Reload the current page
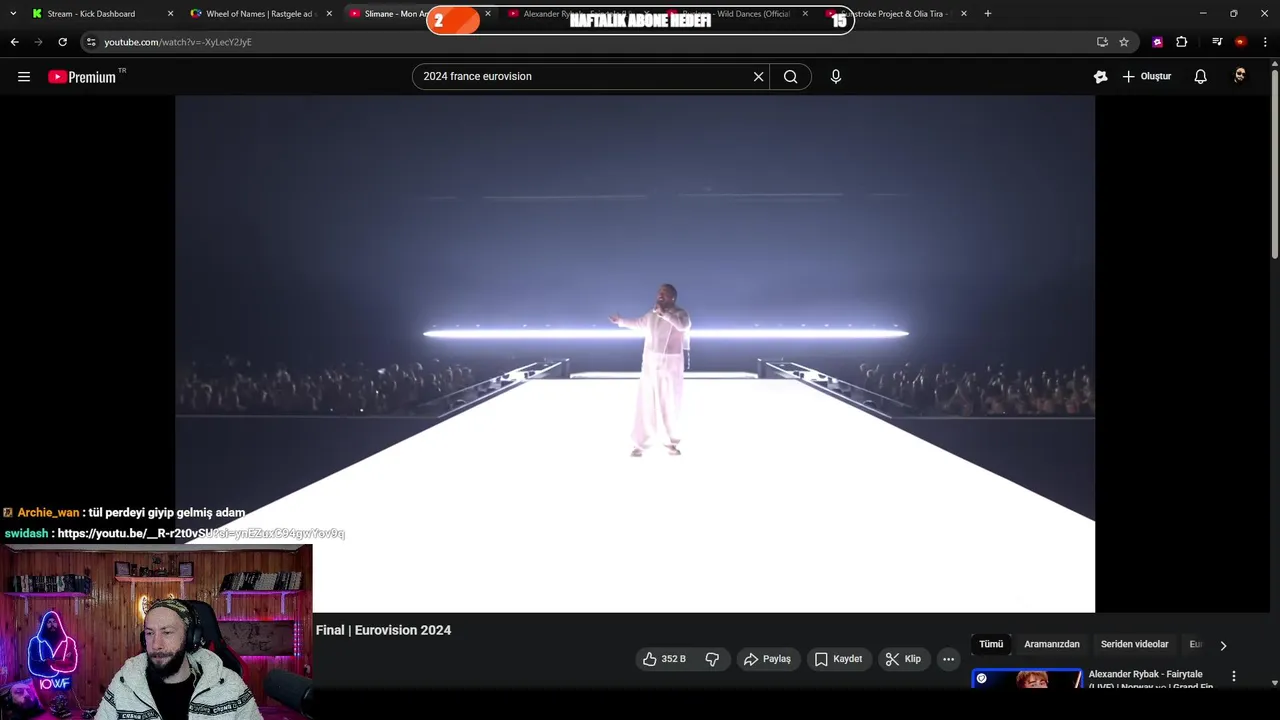 pyautogui.click(x=62, y=42)
